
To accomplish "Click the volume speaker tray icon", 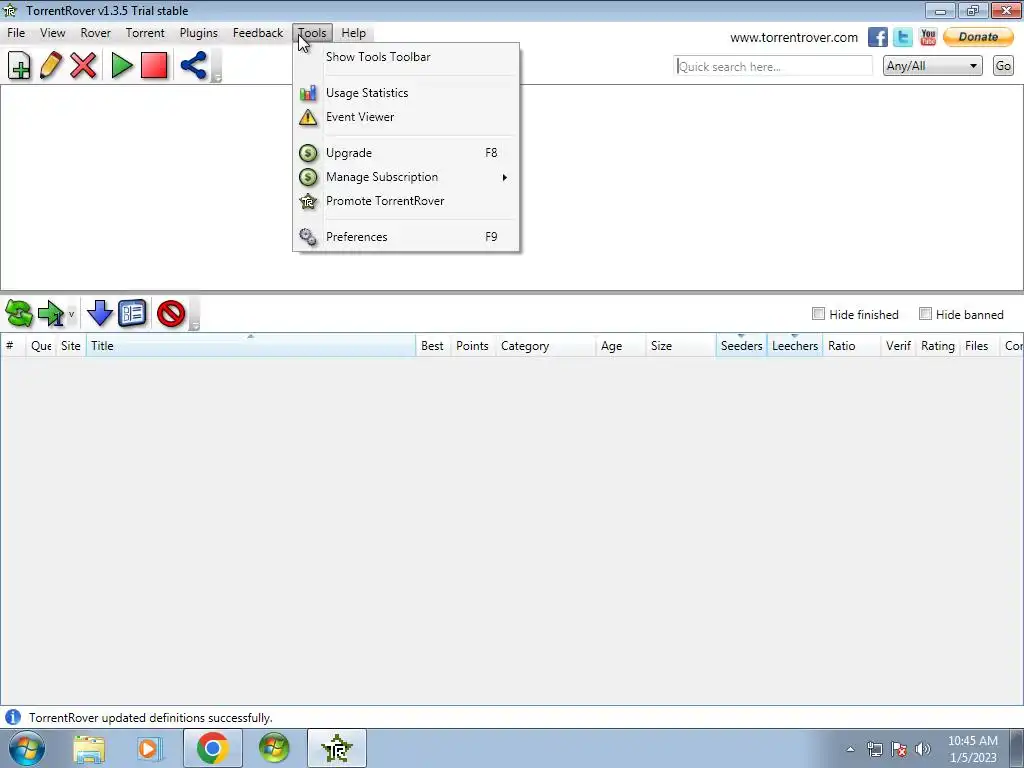I will tap(923, 749).
